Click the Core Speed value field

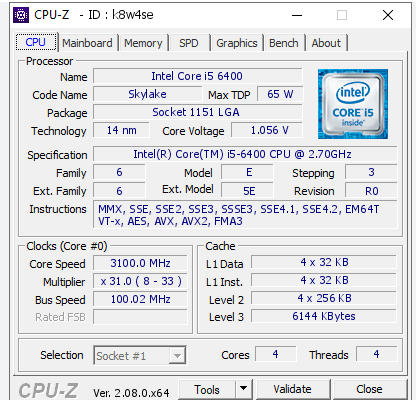tap(140, 263)
